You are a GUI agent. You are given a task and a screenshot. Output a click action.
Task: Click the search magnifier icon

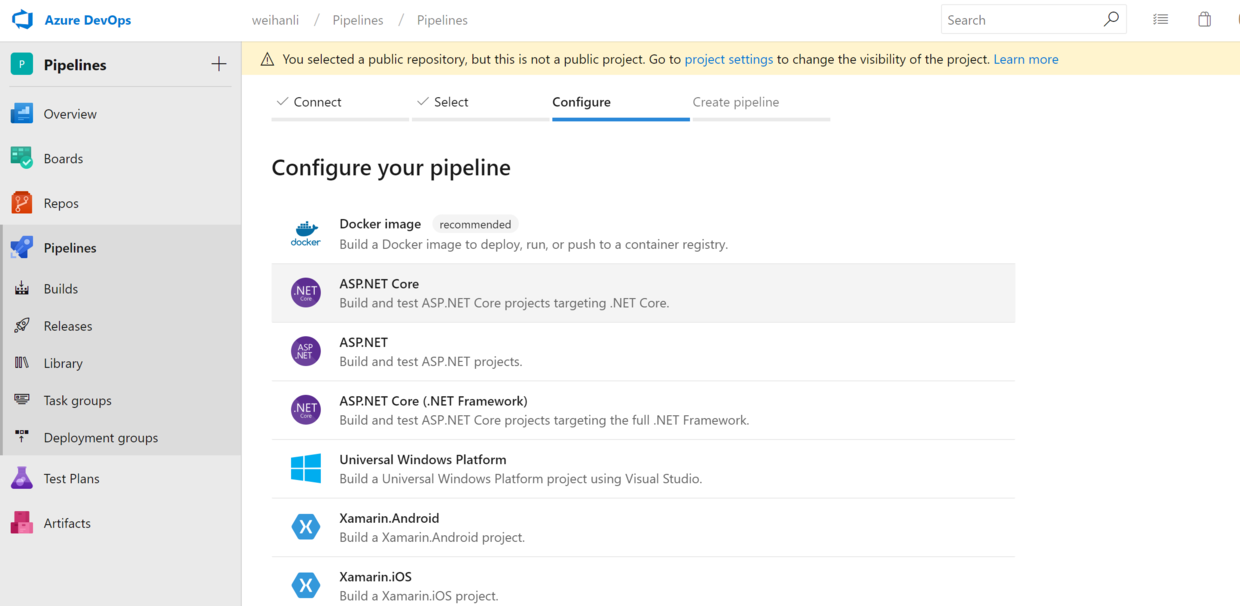coord(1111,19)
